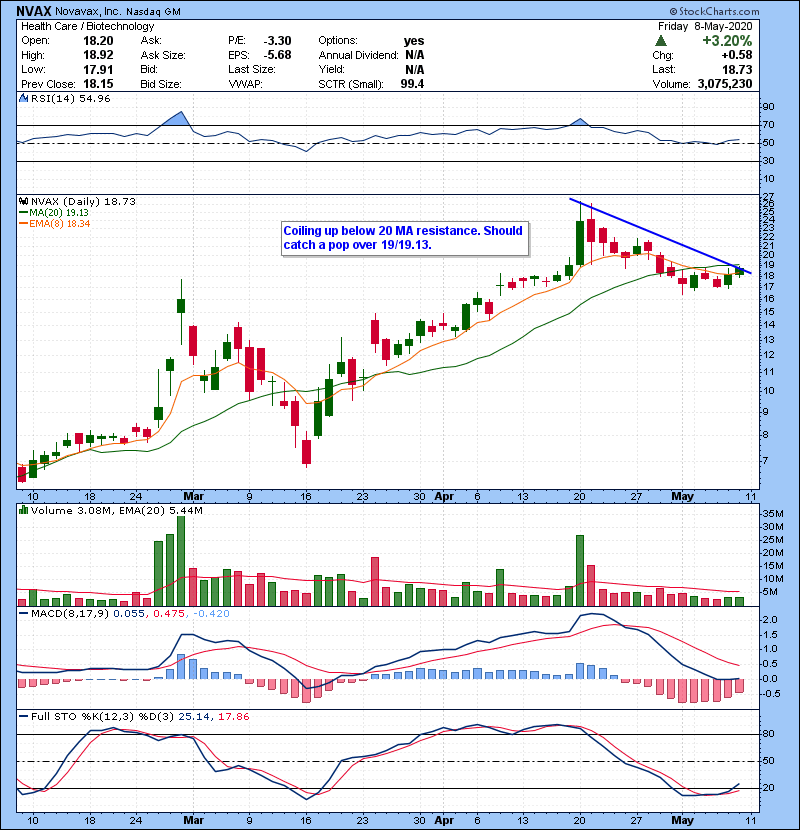Screen dimensions: 800x830
Task: Click the RSI(14) indicator icon
Action: pos(23,98)
